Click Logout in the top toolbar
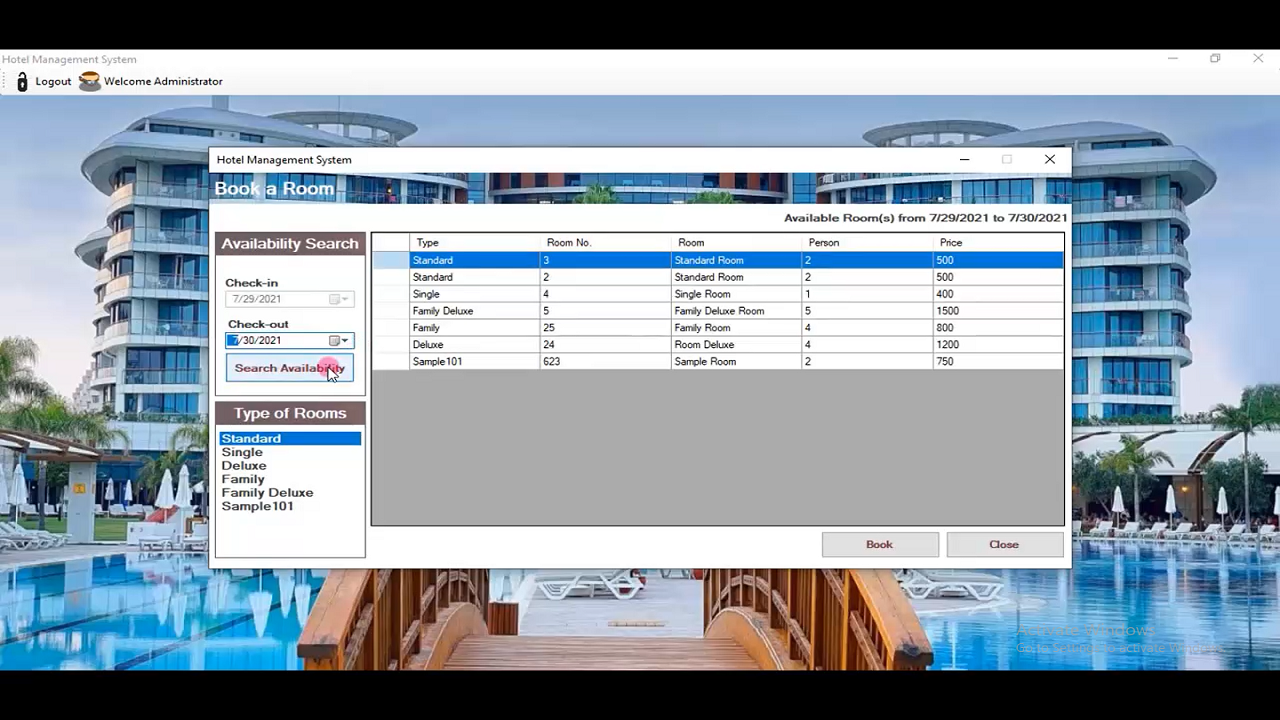 click(x=53, y=81)
